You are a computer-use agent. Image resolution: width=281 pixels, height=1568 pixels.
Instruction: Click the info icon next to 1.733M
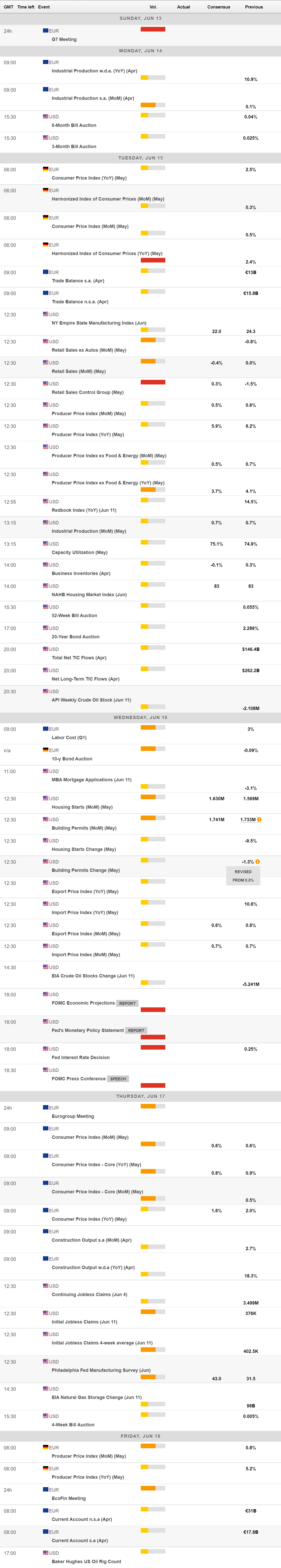259,819
